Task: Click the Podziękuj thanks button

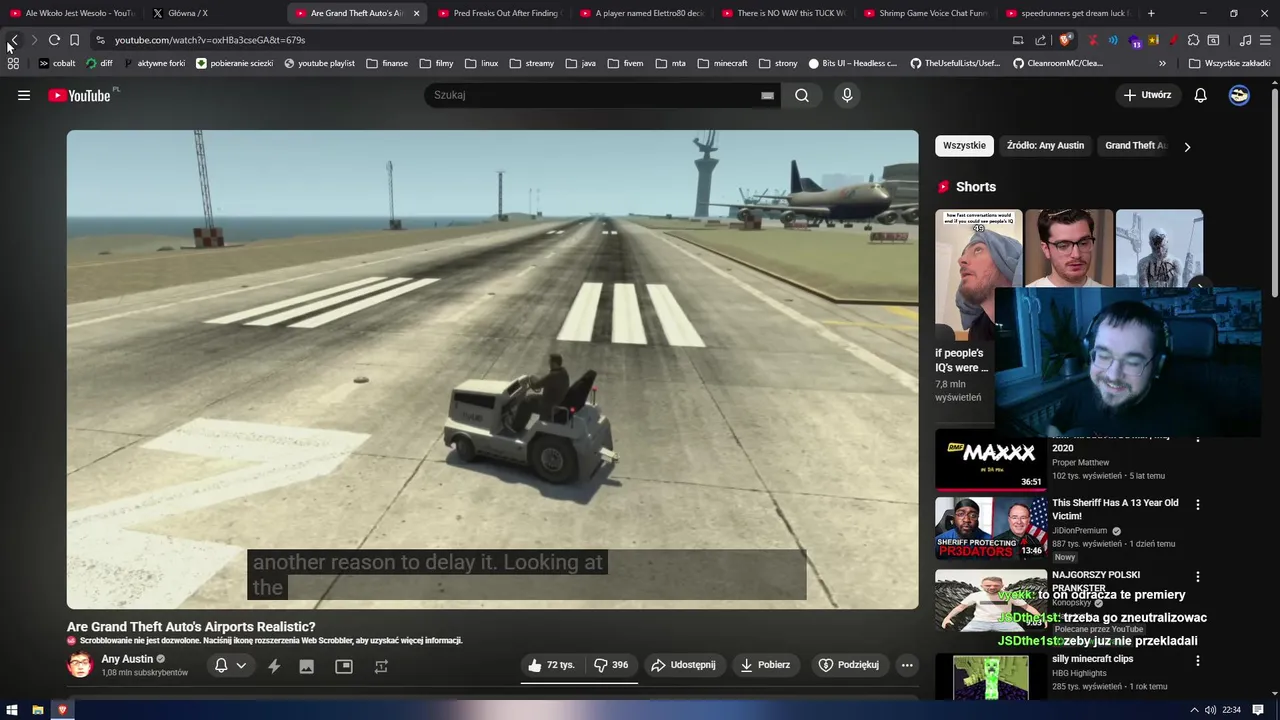Action: coord(848,665)
